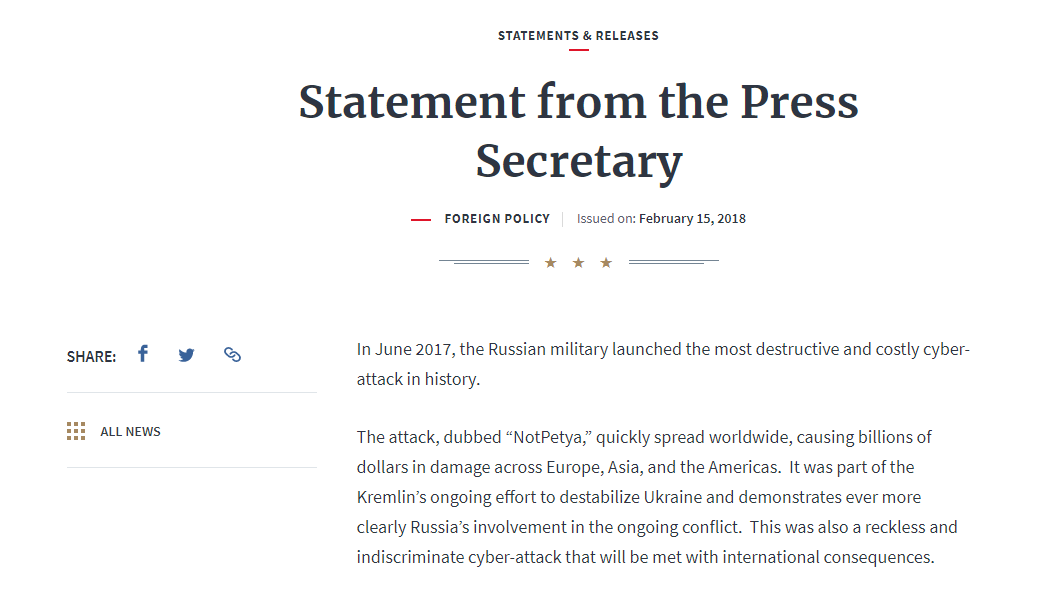Click the leftmost decorative star
The width and height of the screenshot is (1057, 610).
click(x=550, y=263)
